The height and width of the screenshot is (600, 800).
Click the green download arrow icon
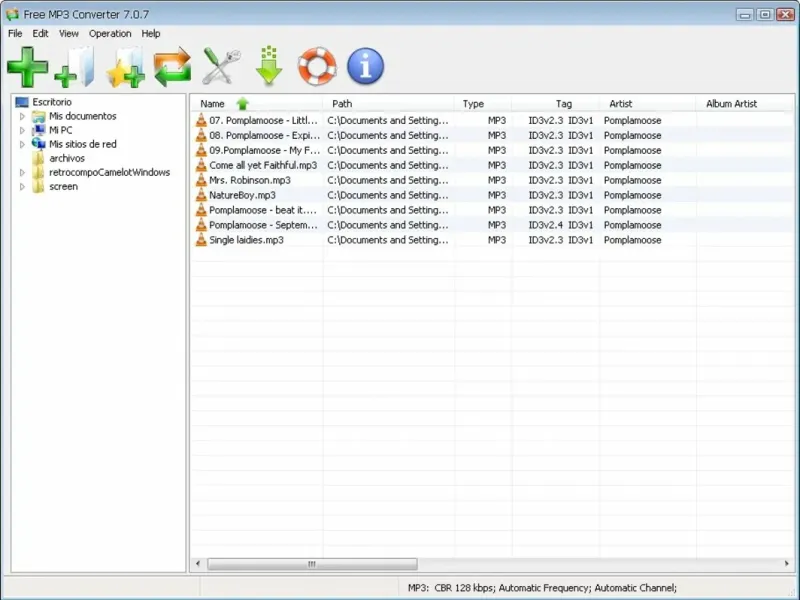(269, 66)
